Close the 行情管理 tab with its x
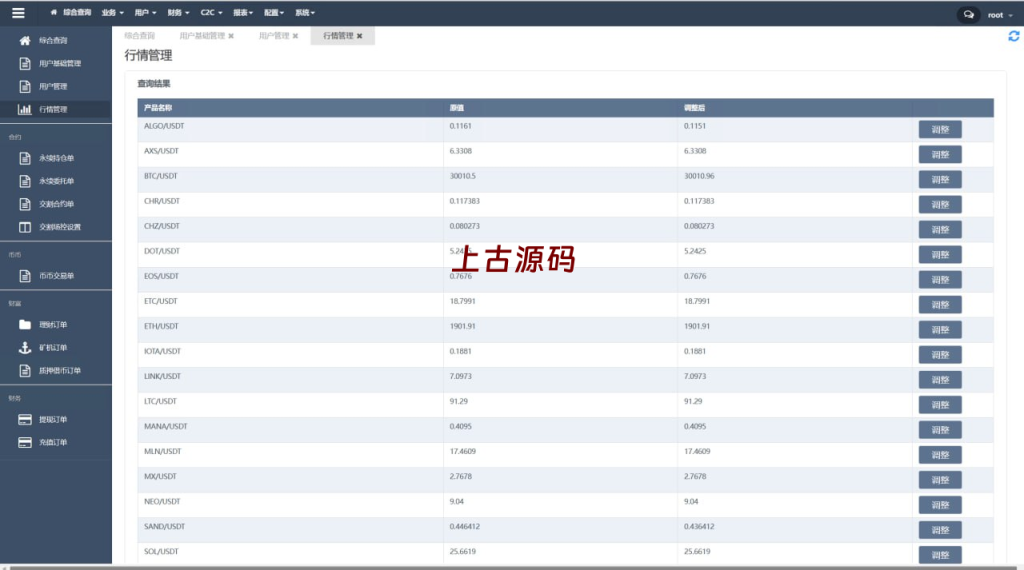Image resolution: width=1024 pixels, height=570 pixels. click(x=359, y=36)
